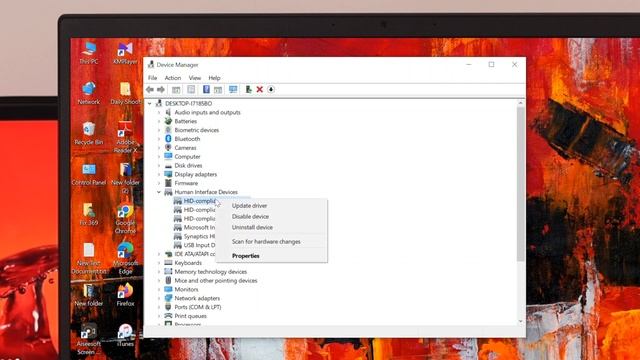
Task: Click the green Update driver toolbar icon
Action: 248,89
